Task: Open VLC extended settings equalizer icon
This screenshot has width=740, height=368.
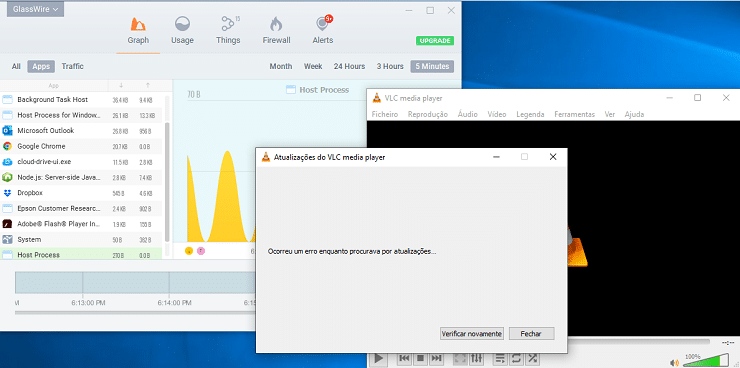Action: point(477,359)
